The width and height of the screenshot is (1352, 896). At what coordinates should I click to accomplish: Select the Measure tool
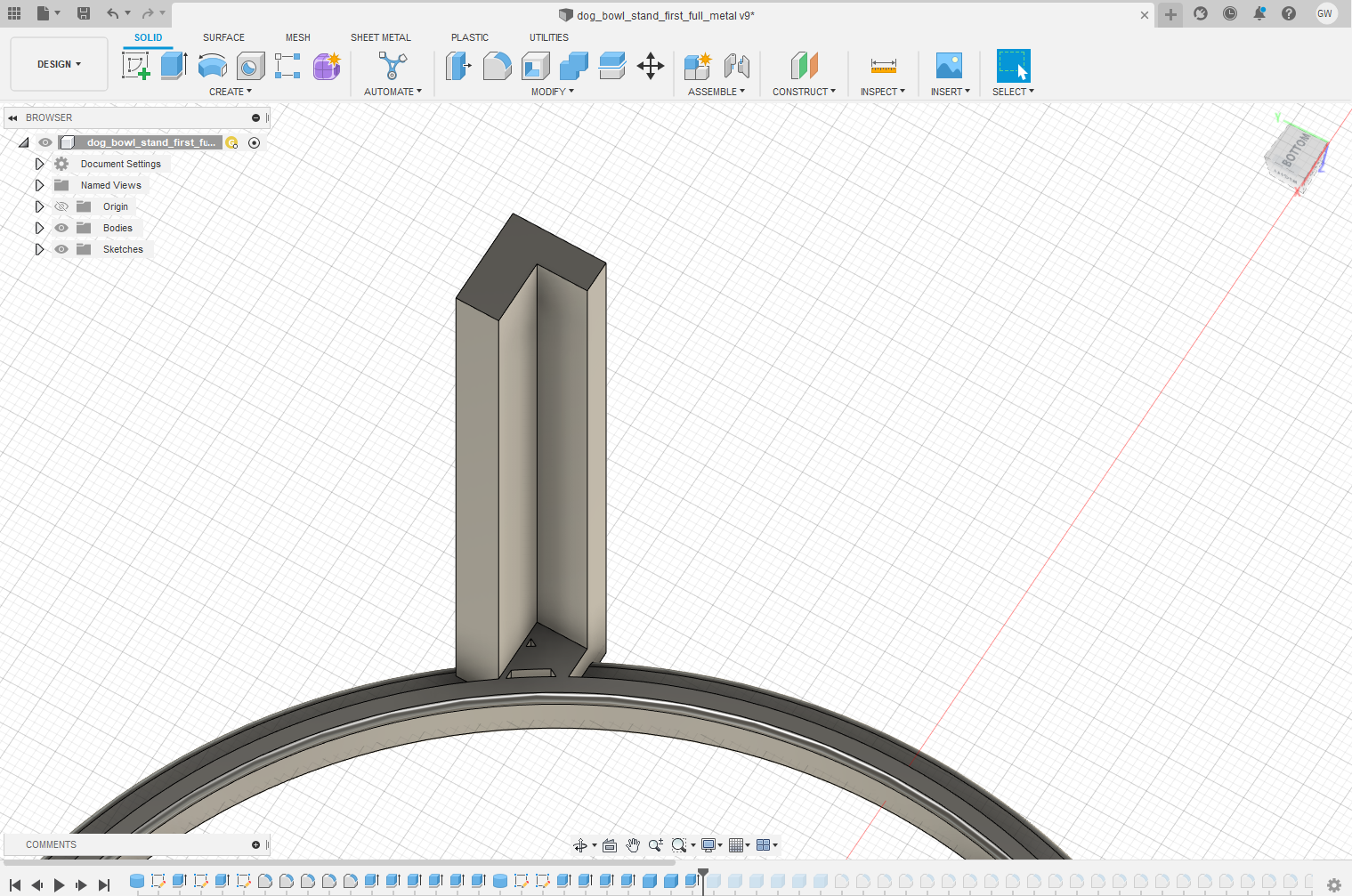pyautogui.click(x=883, y=66)
